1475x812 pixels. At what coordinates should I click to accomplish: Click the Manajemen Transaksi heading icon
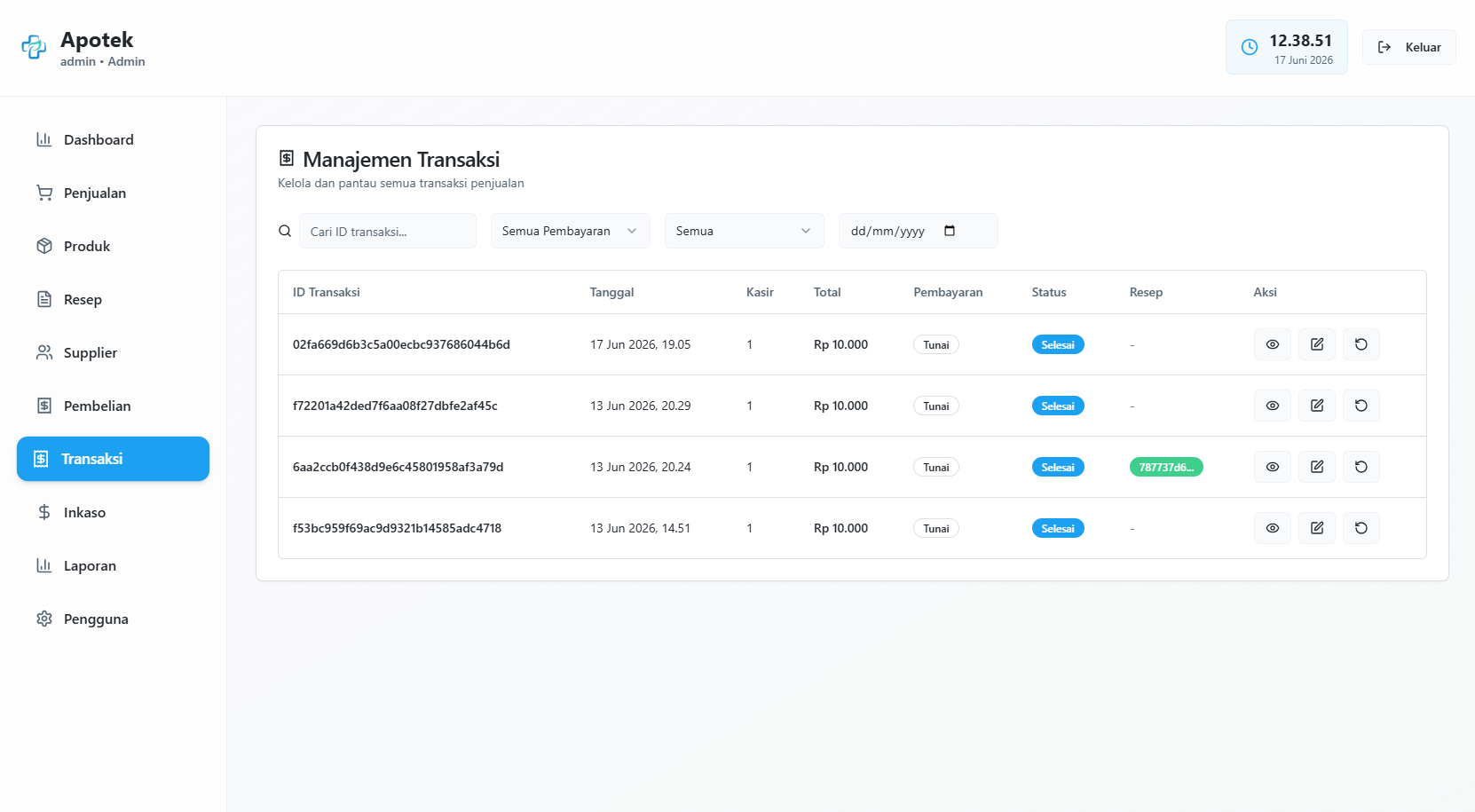pos(286,158)
